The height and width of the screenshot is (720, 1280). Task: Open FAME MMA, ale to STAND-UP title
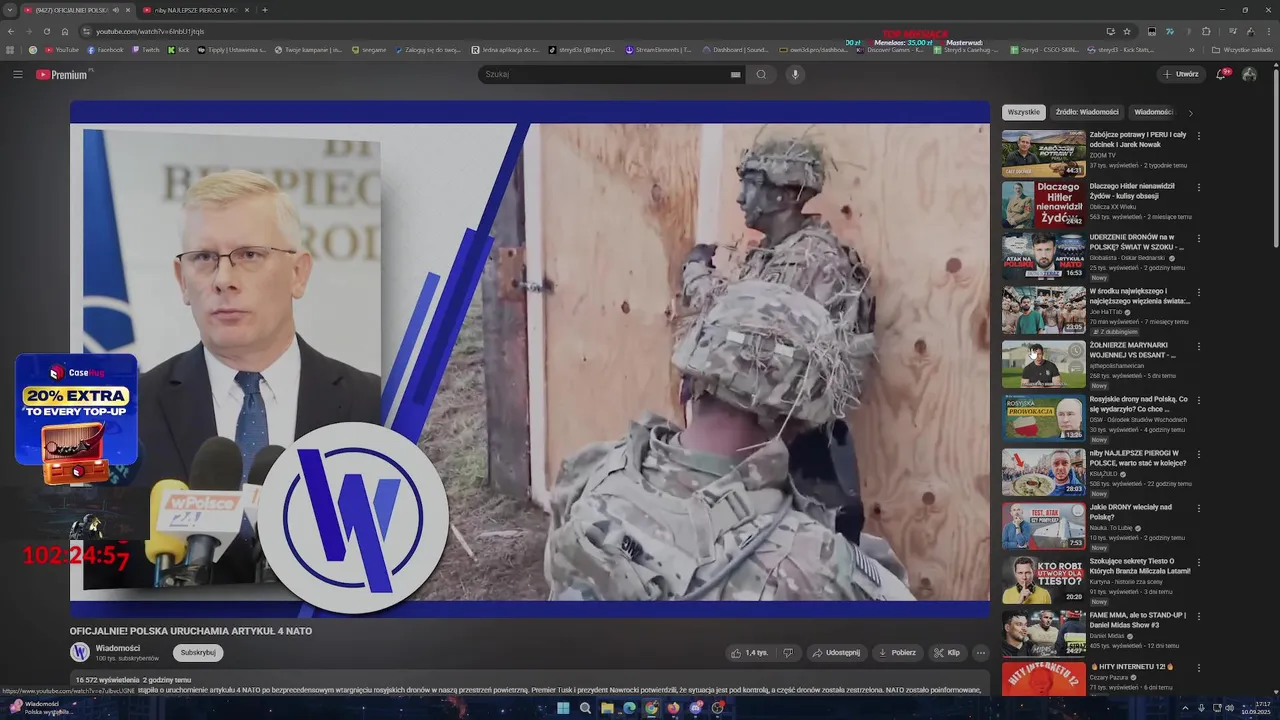pyautogui.click(x=1138, y=620)
